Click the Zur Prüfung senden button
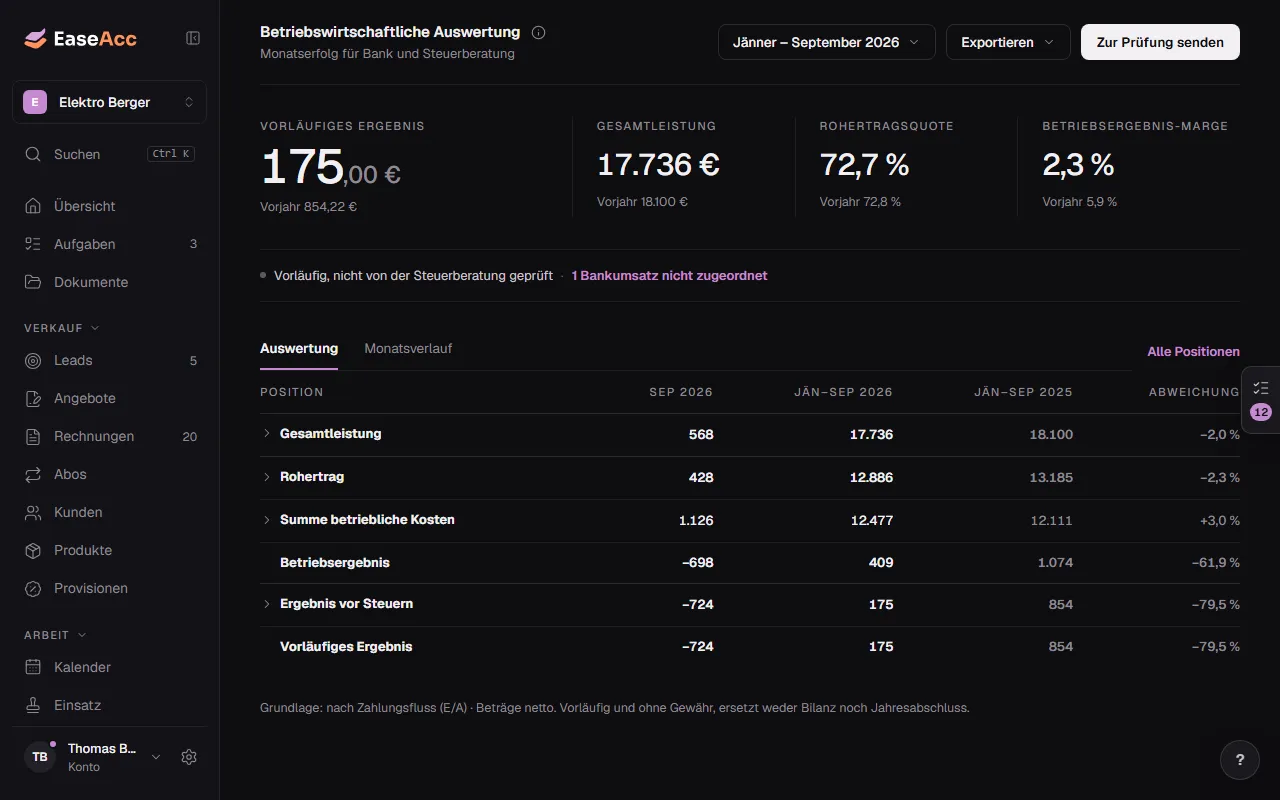The image size is (1280, 800). [1160, 42]
